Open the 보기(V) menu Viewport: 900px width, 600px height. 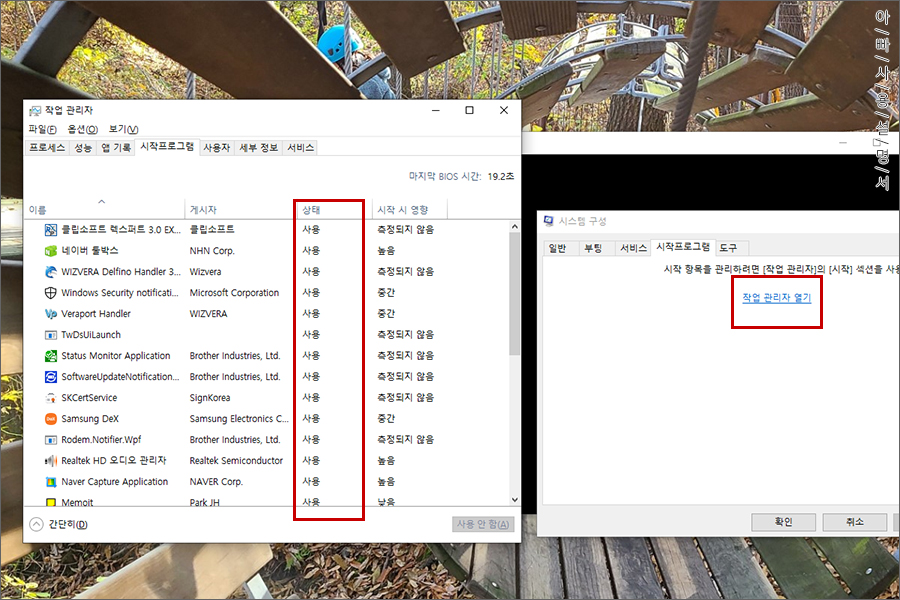tap(123, 129)
